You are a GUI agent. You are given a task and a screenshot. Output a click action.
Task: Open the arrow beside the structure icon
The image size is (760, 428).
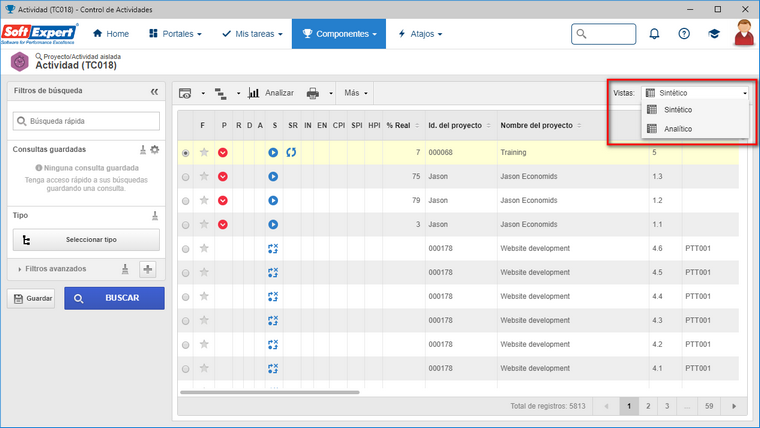point(238,94)
